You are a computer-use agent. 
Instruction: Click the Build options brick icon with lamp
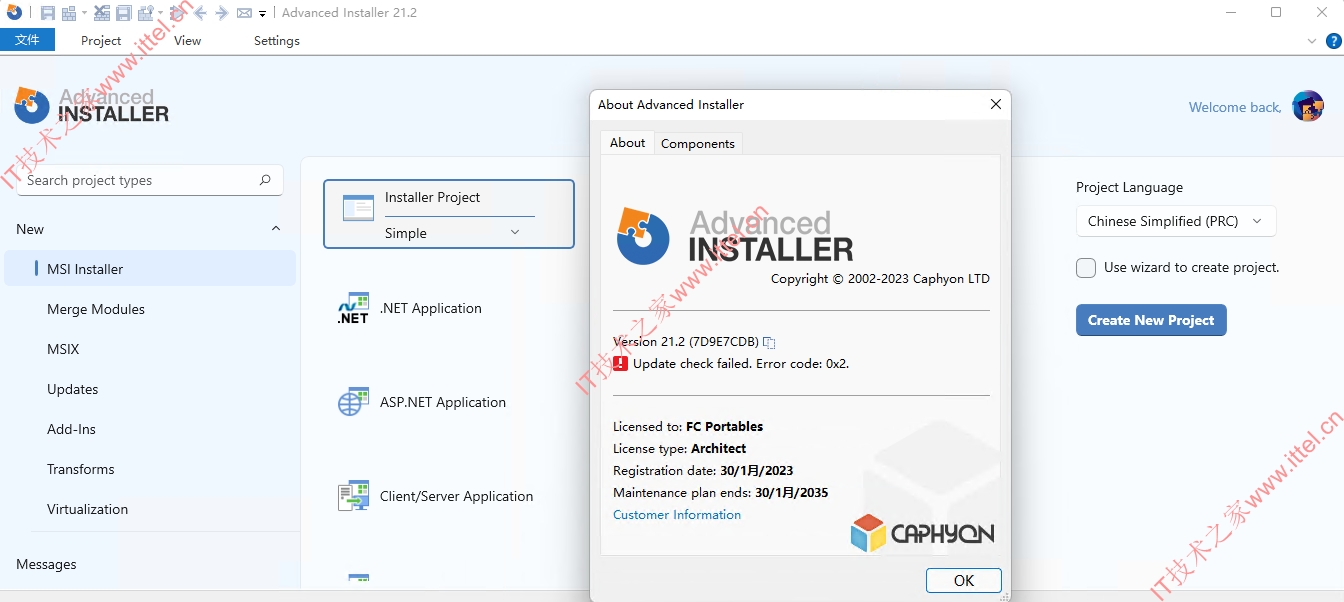[x=146, y=13]
